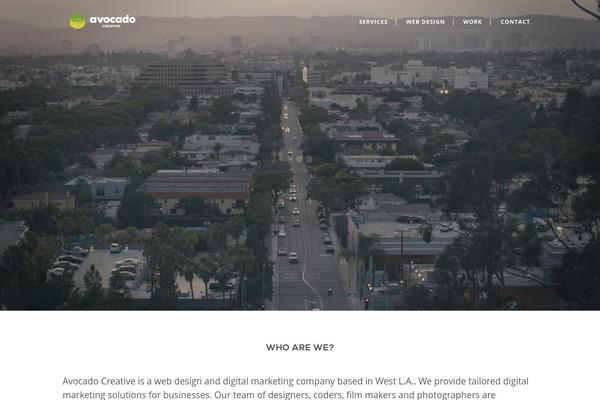Select Contact in the top navigation
This screenshot has width=600, height=400.
[515, 22]
